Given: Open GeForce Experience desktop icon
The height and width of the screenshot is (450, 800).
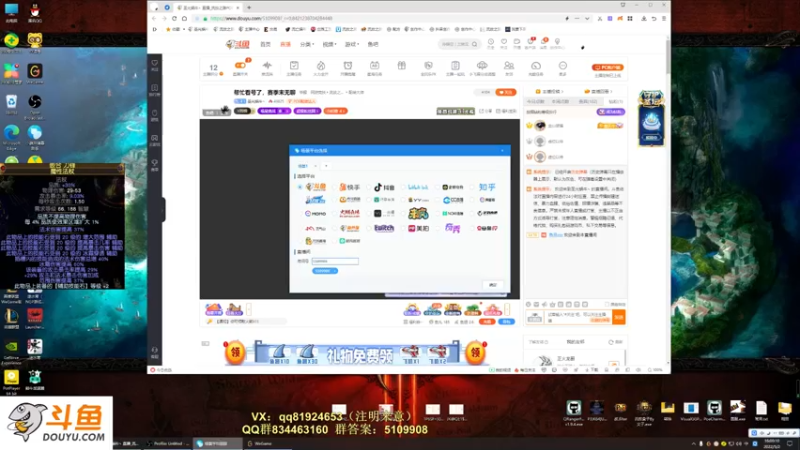Looking at the screenshot, I should point(11,351).
